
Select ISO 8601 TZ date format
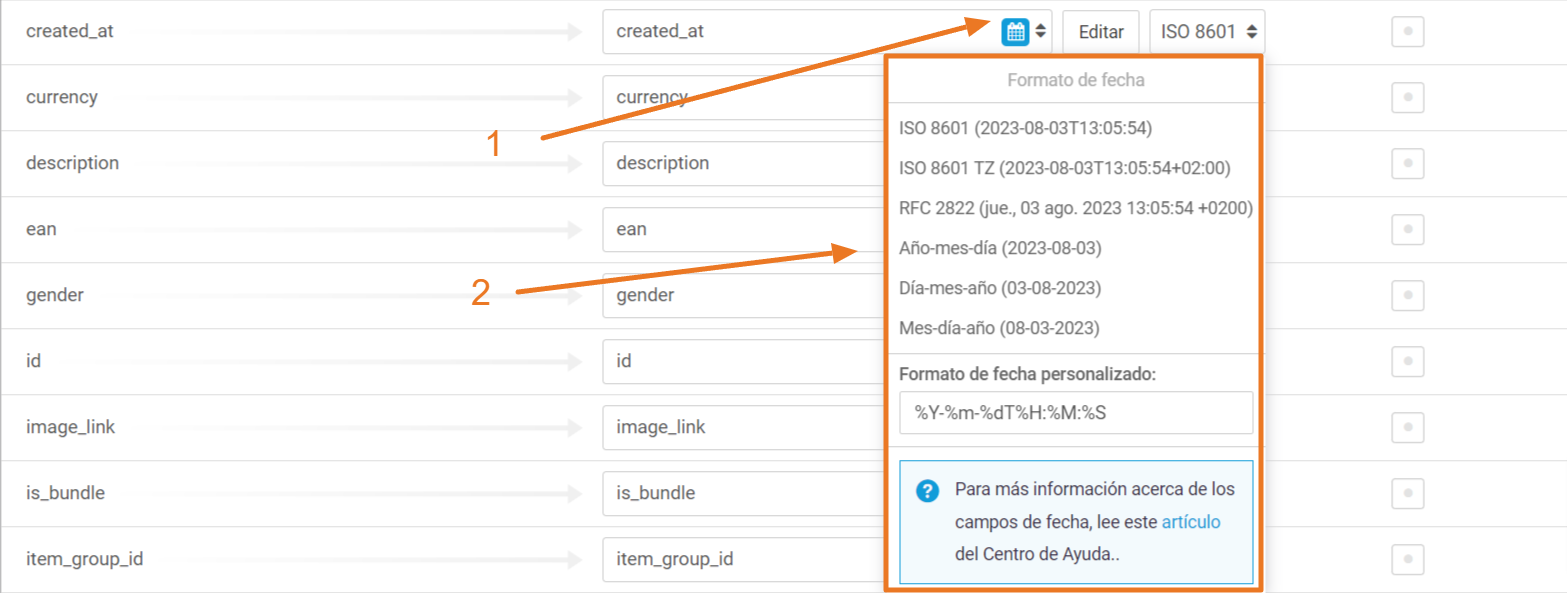click(1064, 168)
